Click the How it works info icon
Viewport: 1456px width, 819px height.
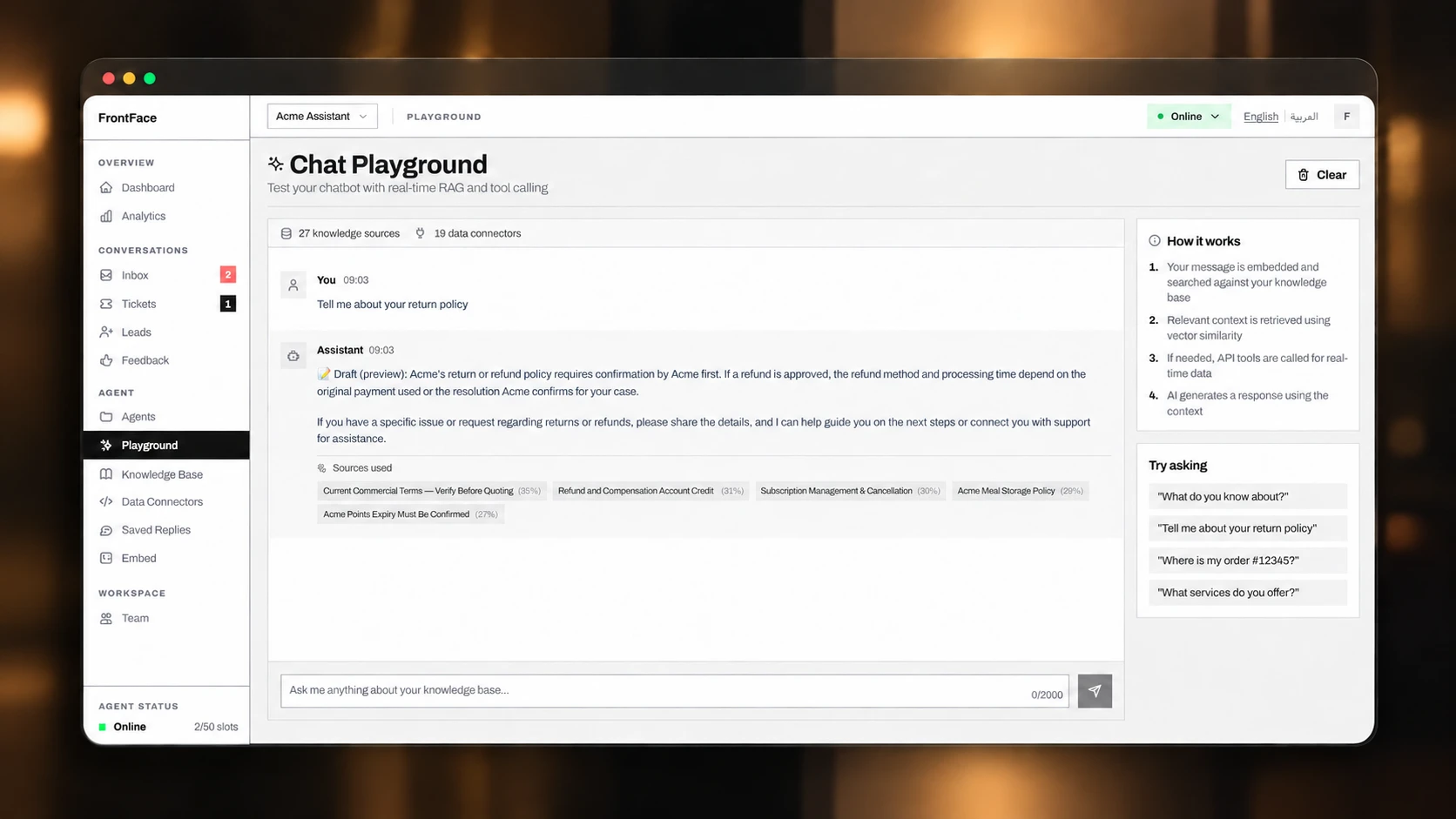[1155, 241]
